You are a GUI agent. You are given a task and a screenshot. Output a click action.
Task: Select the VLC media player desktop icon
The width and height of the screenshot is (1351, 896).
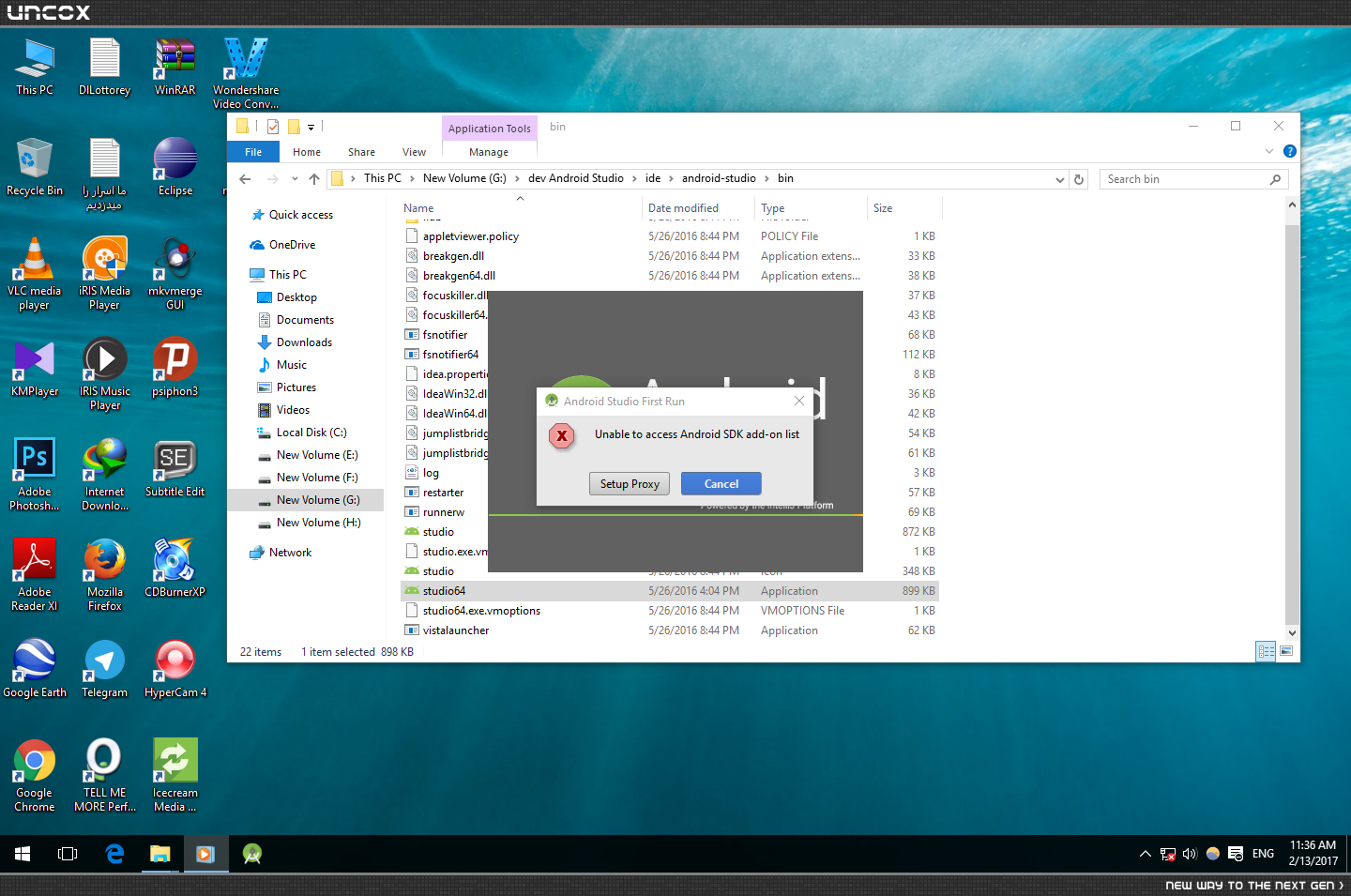[35, 274]
